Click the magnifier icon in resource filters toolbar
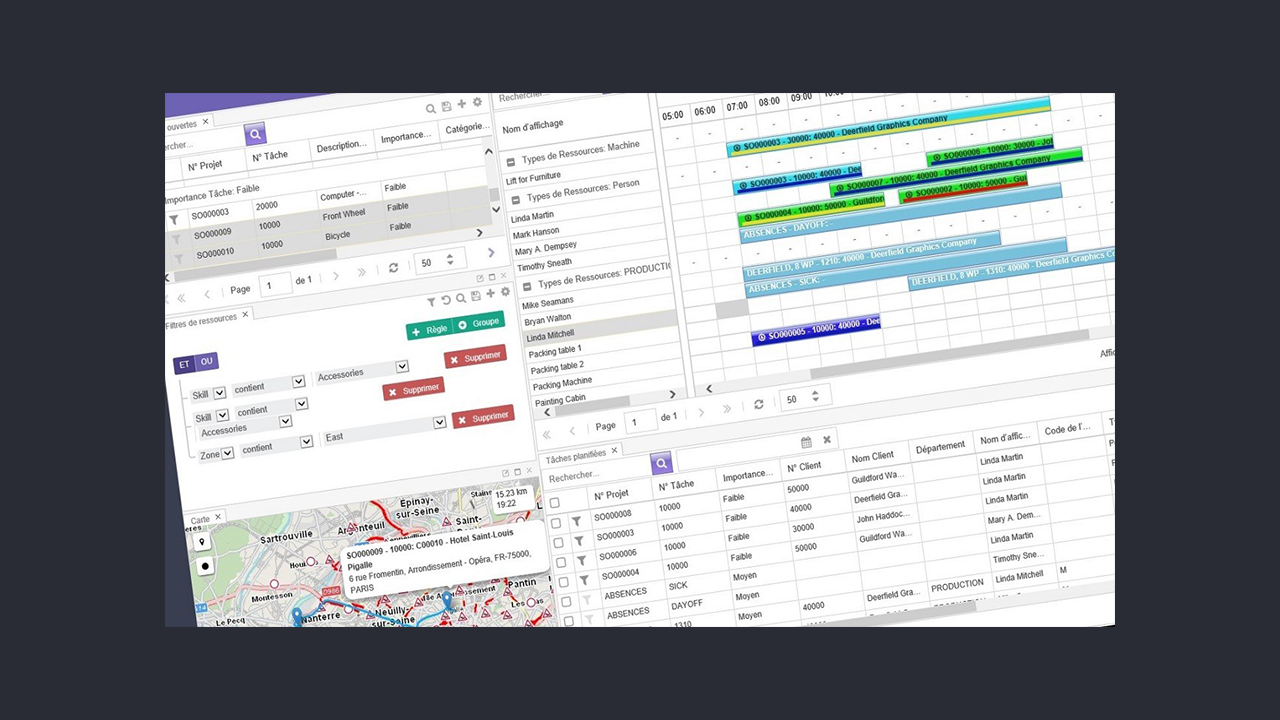The image size is (1280, 720). [460, 297]
